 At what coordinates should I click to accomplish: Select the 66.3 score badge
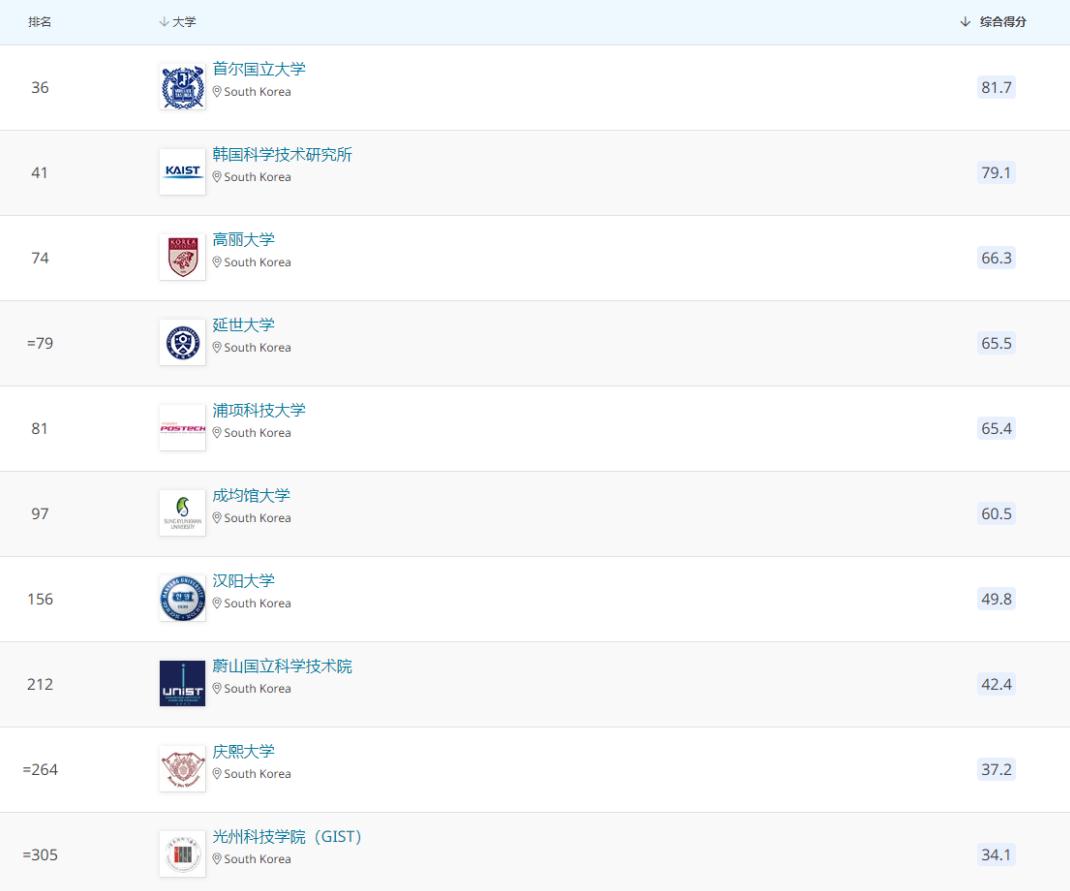(x=996, y=258)
